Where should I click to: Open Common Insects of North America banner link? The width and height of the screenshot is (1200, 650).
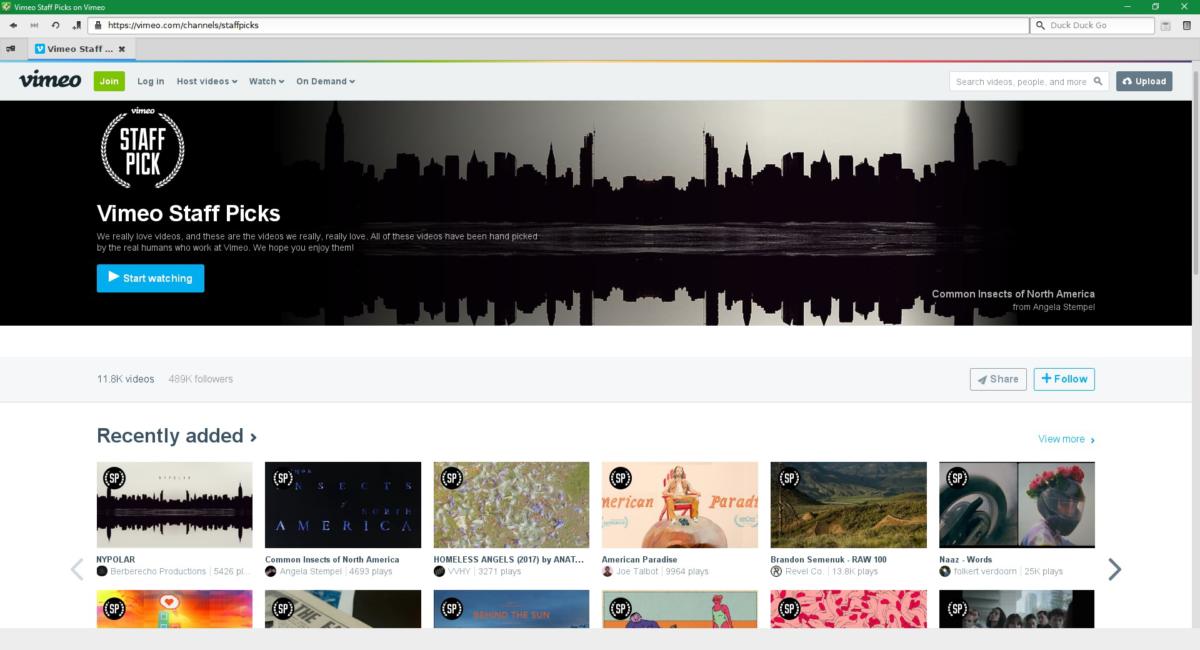(x=1013, y=294)
